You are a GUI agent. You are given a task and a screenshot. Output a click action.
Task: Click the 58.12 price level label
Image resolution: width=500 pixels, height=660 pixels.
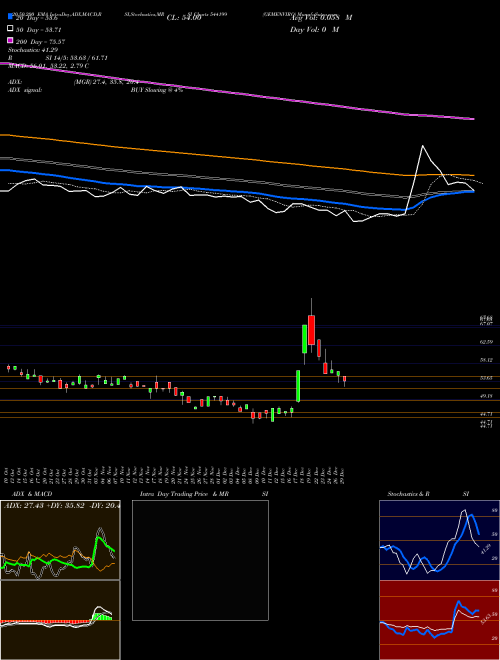tap(486, 360)
